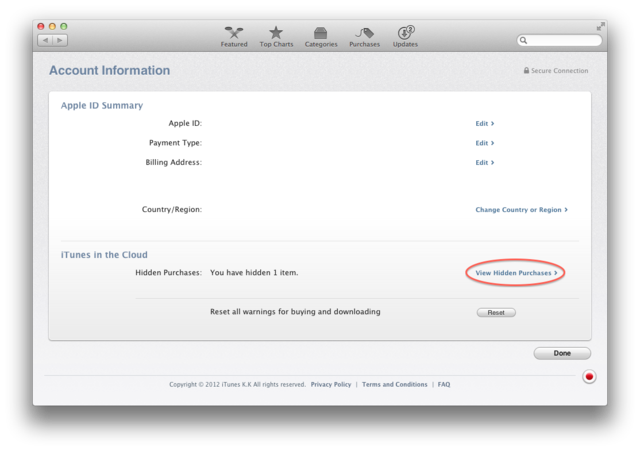The height and width of the screenshot is (451, 640).
Task: Edit the Apple ID
Action: 484,123
